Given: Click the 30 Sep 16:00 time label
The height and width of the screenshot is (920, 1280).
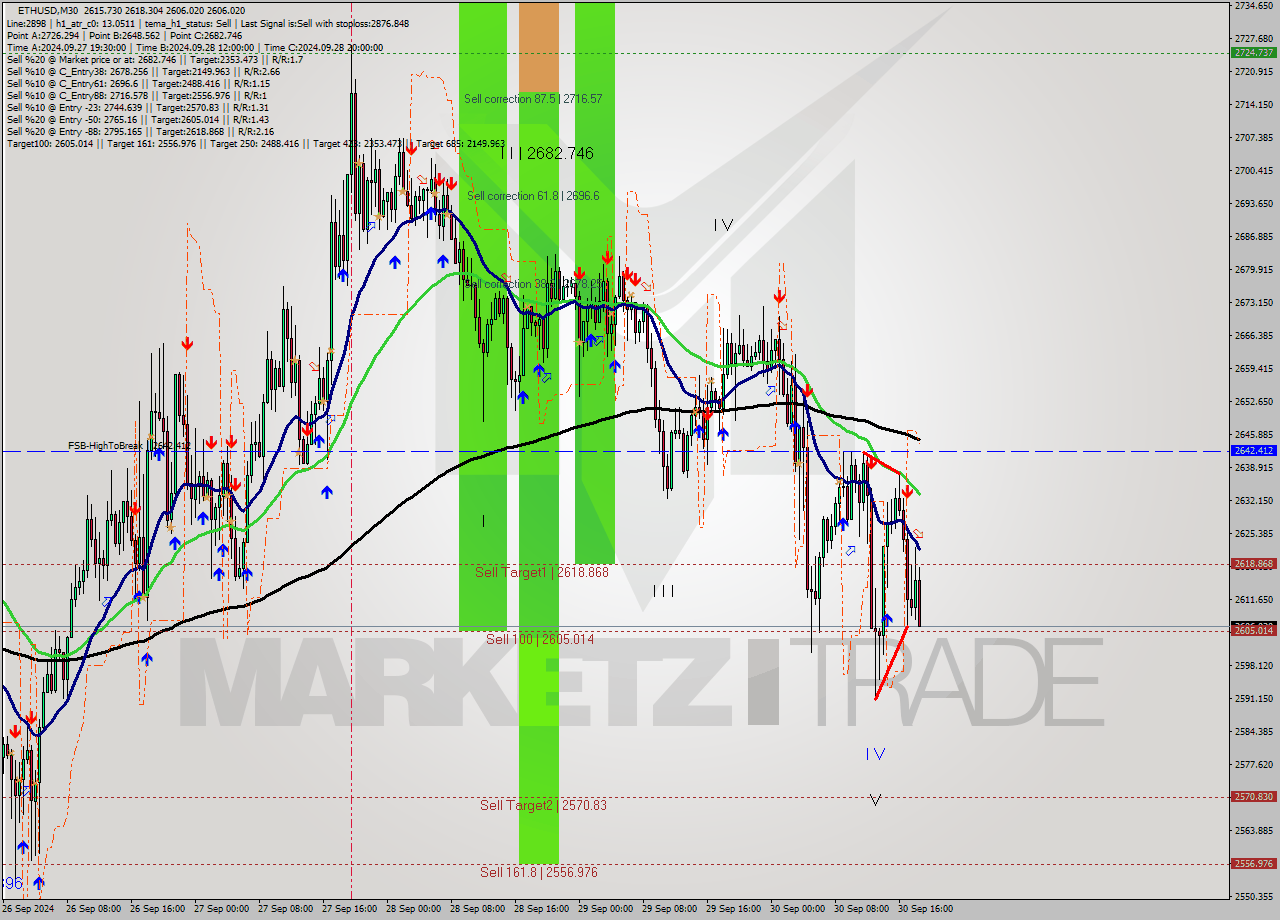Looking at the screenshot, I should coord(927,909).
